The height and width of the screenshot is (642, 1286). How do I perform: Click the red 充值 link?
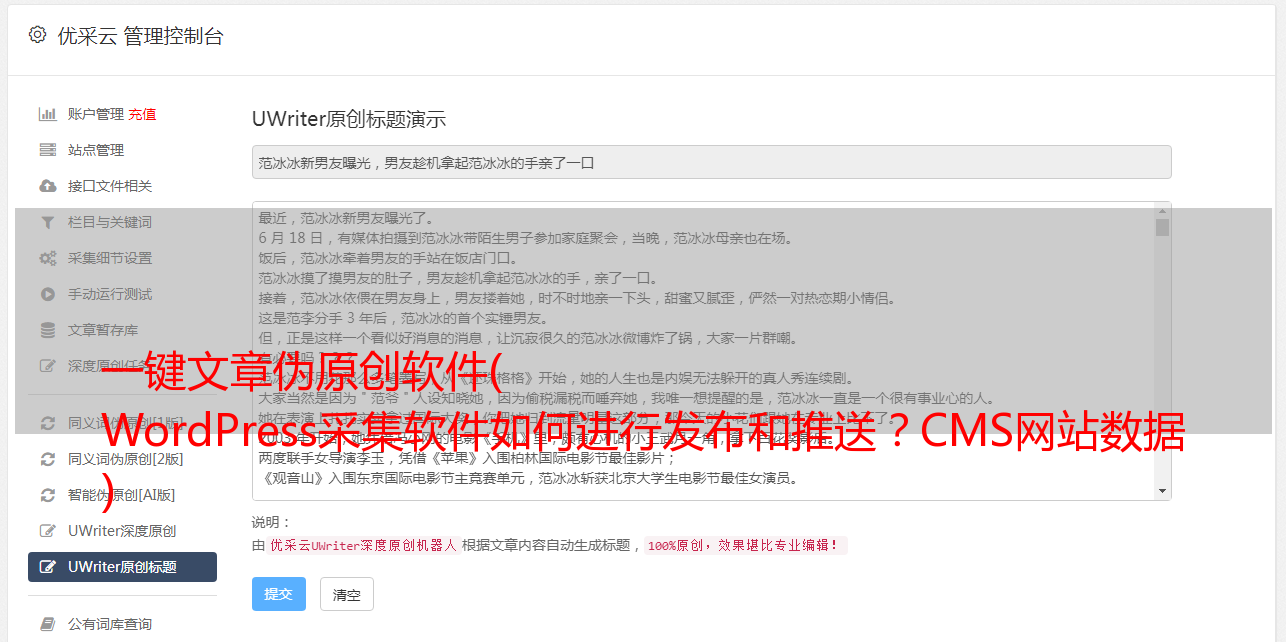[x=142, y=114]
